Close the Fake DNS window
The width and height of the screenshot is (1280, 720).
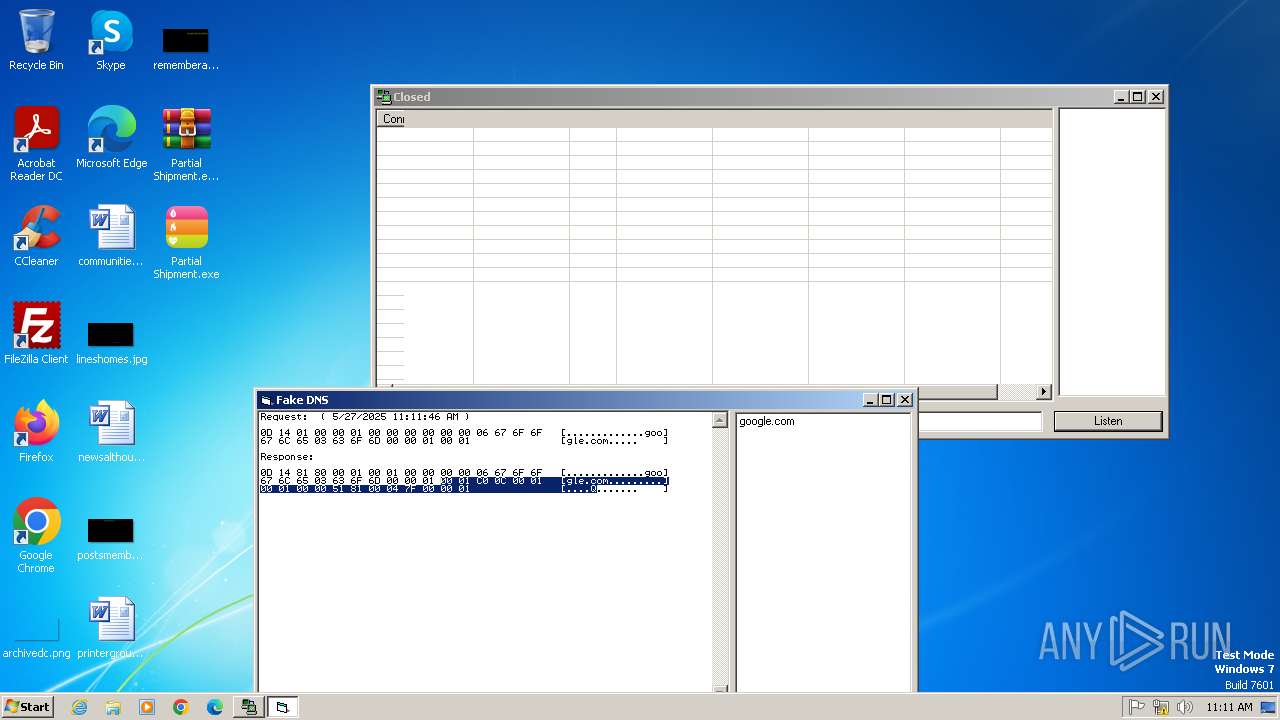905,400
